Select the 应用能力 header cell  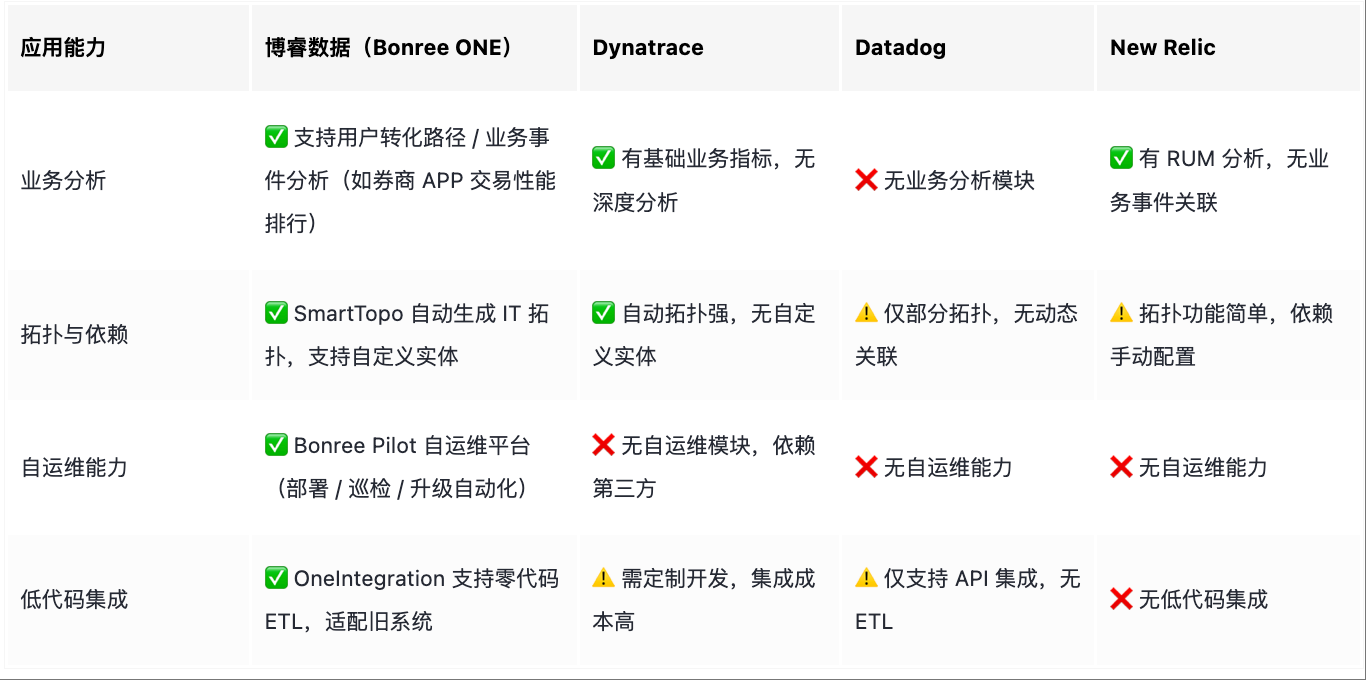click(x=63, y=48)
